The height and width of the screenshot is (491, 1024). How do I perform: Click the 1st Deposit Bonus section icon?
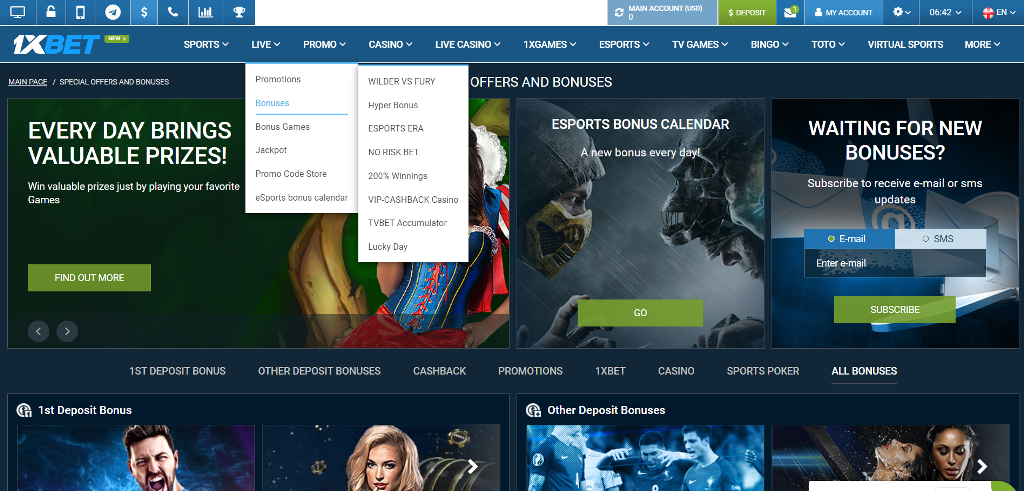coord(24,410)
